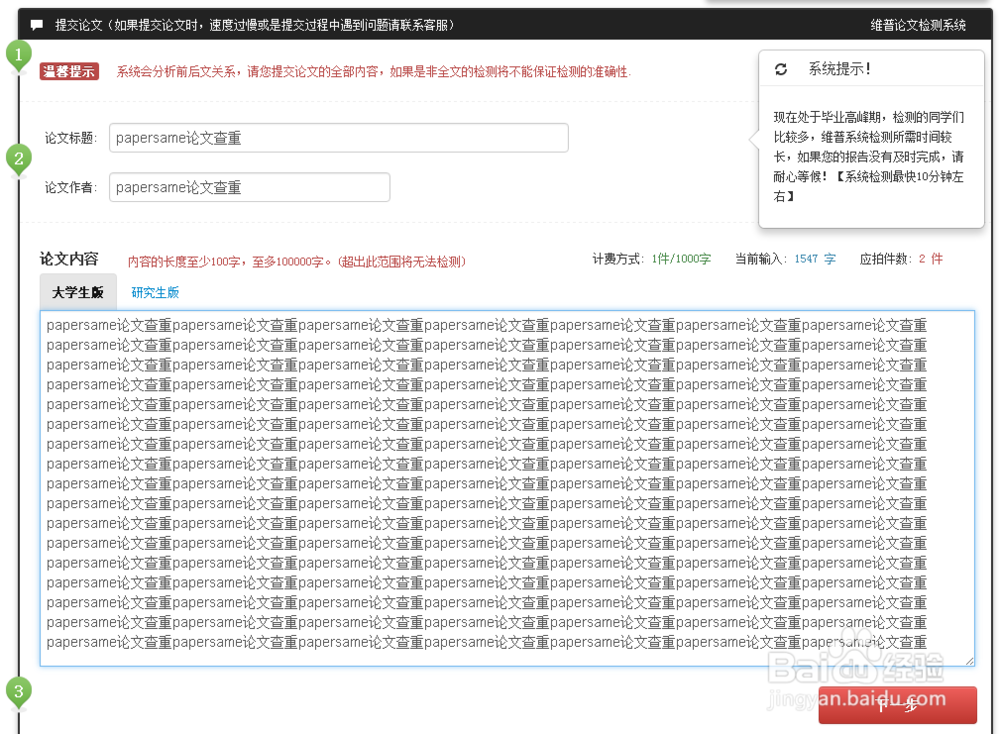Click the red 下一步 button
The height and width of the screenshot is (734, 1000).
click(898, 705)
